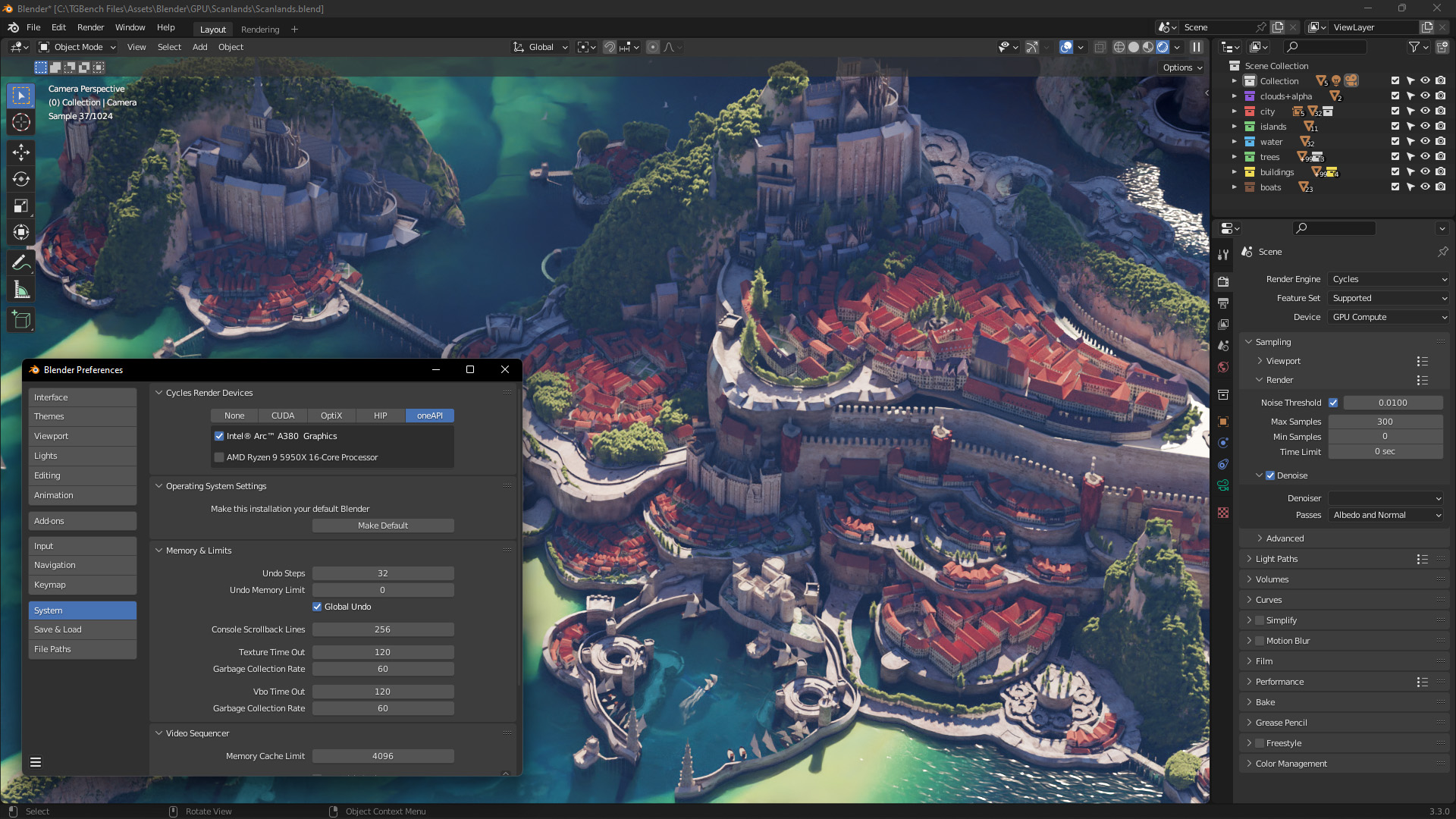
Task: Click the Undo Steps value field
Action: [x=382, y=573]
